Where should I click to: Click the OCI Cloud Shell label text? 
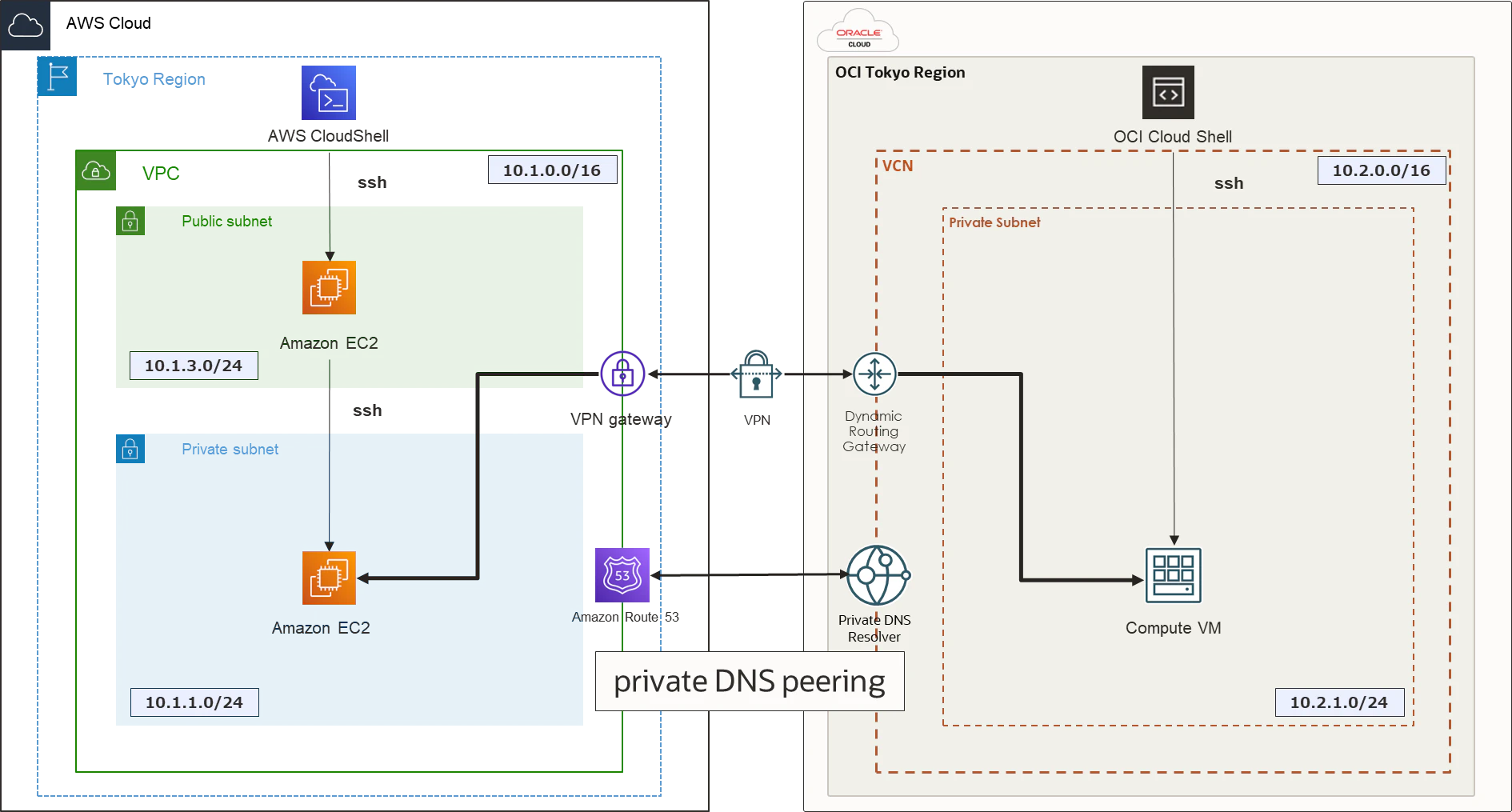1173,137
